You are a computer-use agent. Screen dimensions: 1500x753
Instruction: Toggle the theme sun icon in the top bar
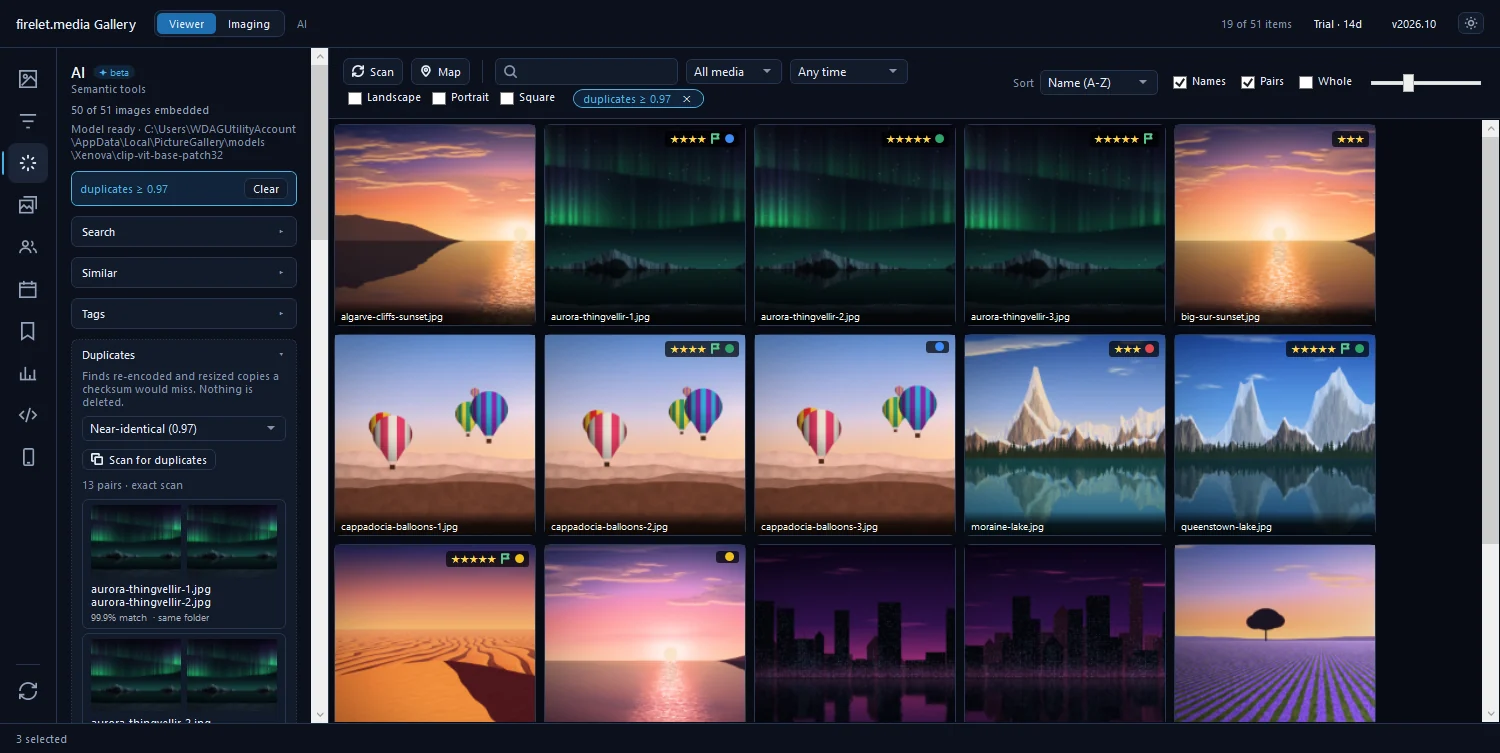tap(1470, 24)
